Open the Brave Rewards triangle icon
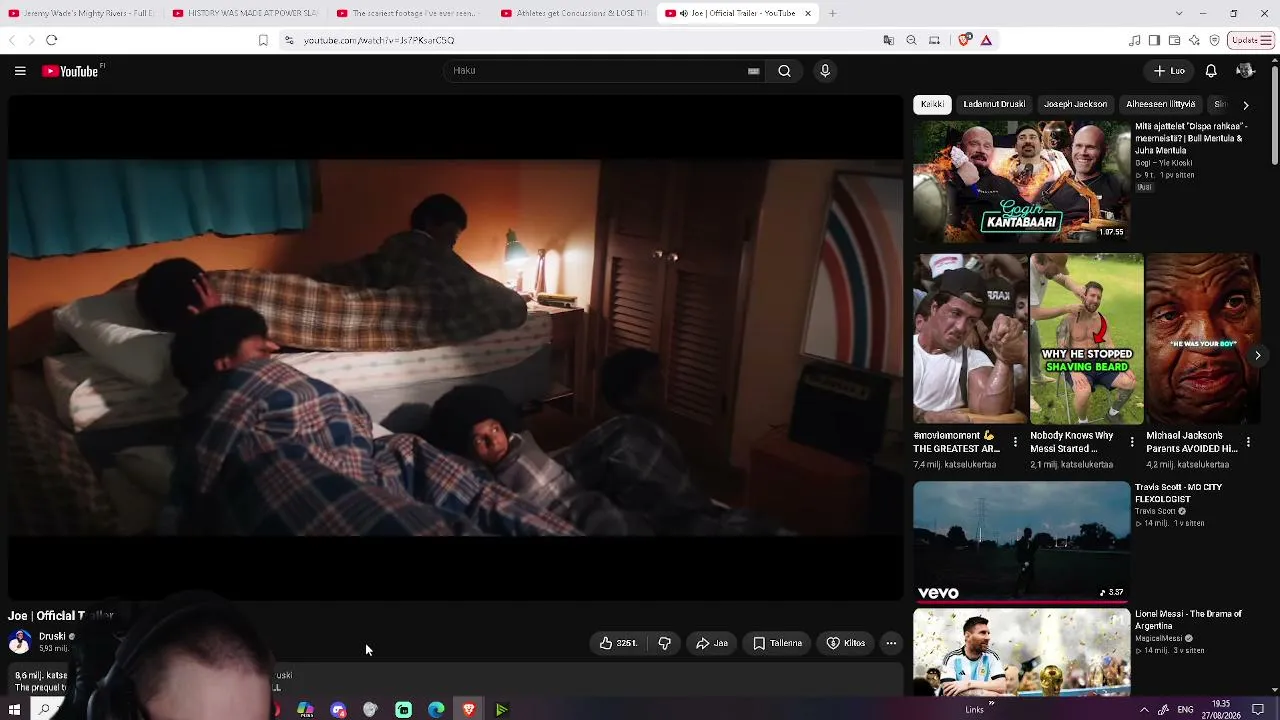Viewport: 1280px width, 720px height. [986, 40]
